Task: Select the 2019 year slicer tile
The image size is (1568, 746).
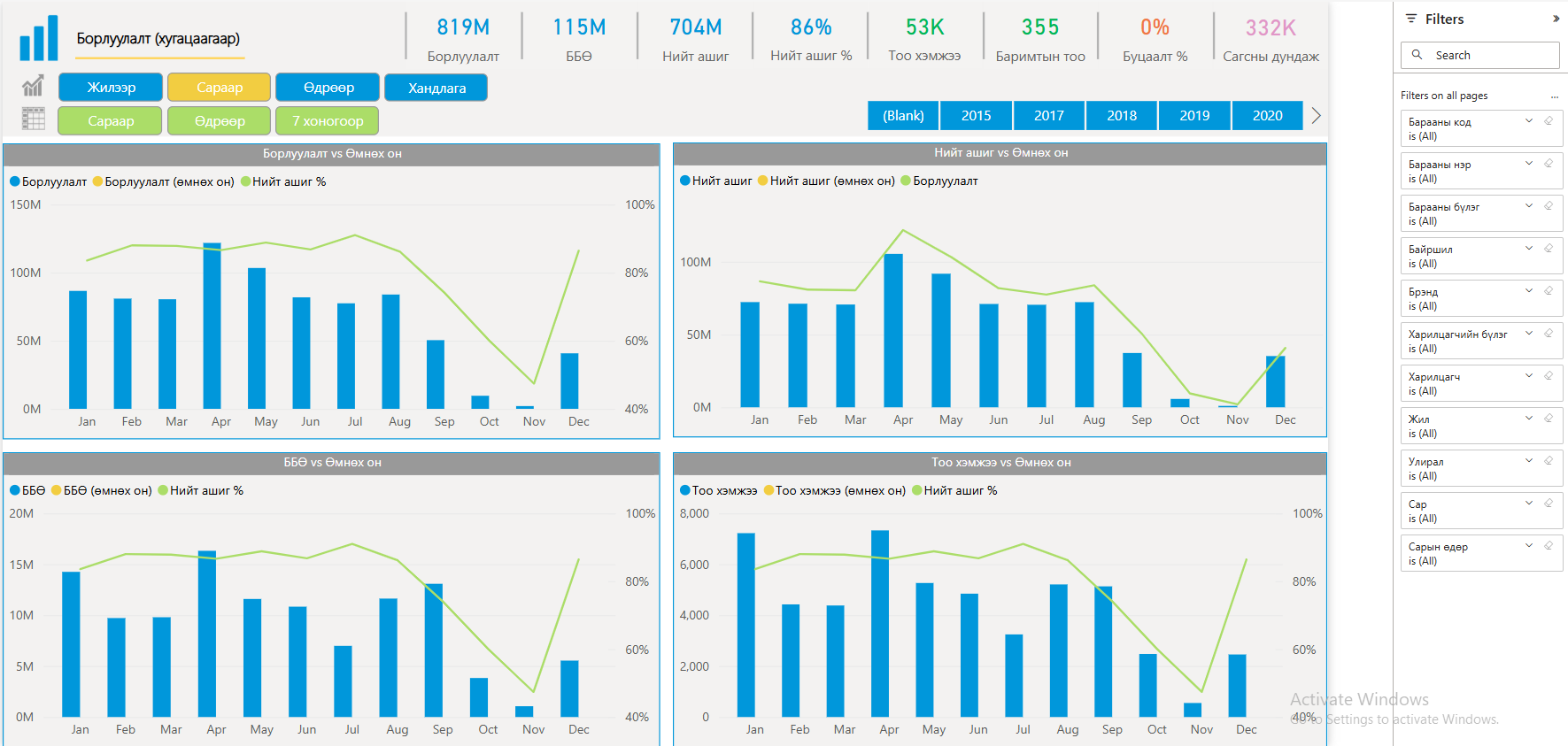Action: tap(1194, 116)
